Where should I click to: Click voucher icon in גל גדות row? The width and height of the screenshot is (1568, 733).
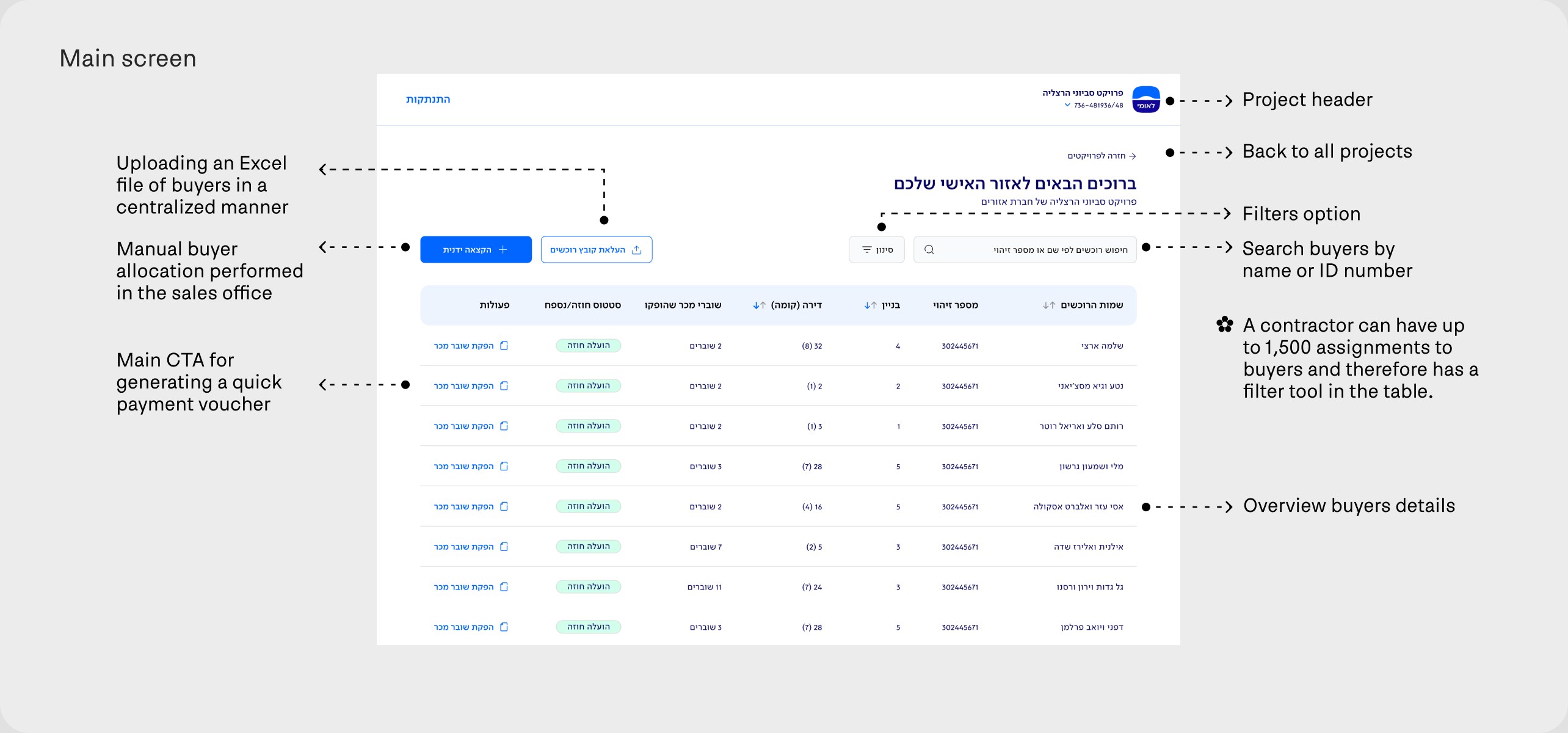[x=504, y=586]
